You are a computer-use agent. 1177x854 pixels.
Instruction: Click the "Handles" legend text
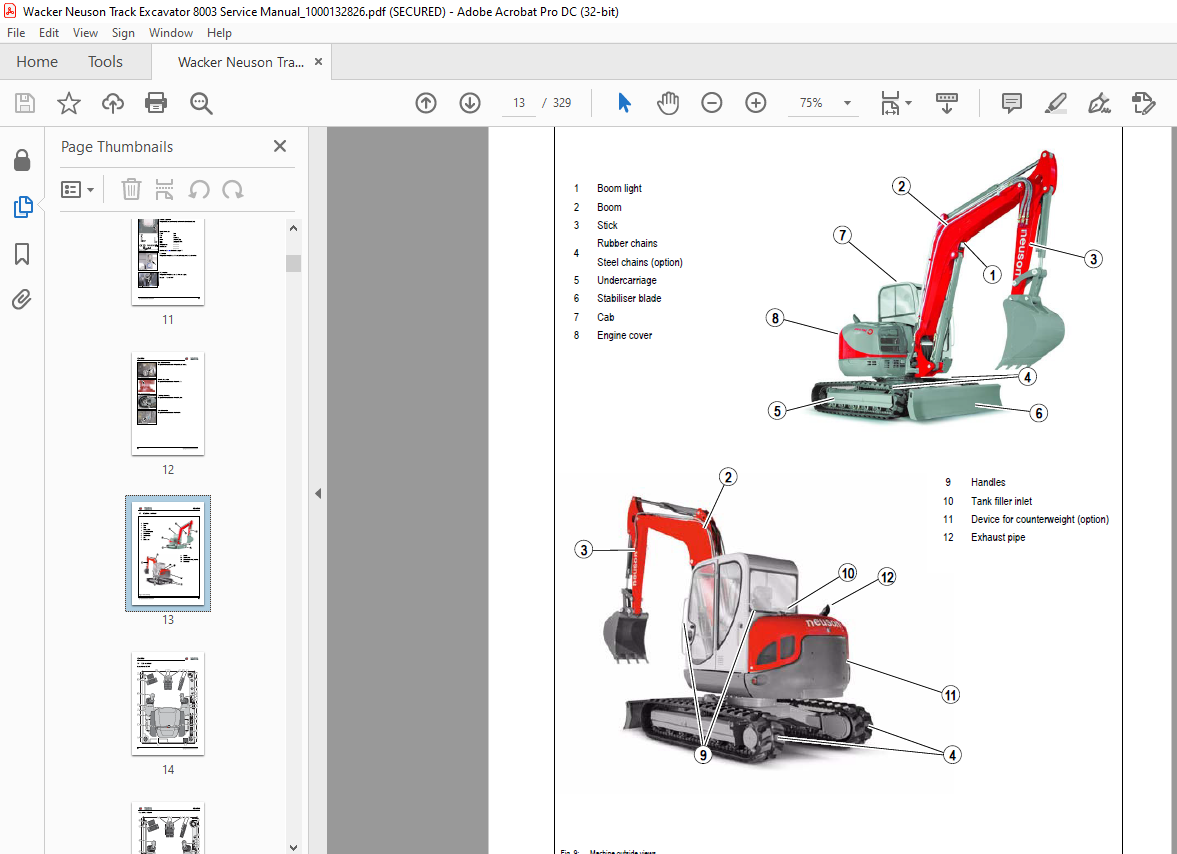tap(988, 483)
